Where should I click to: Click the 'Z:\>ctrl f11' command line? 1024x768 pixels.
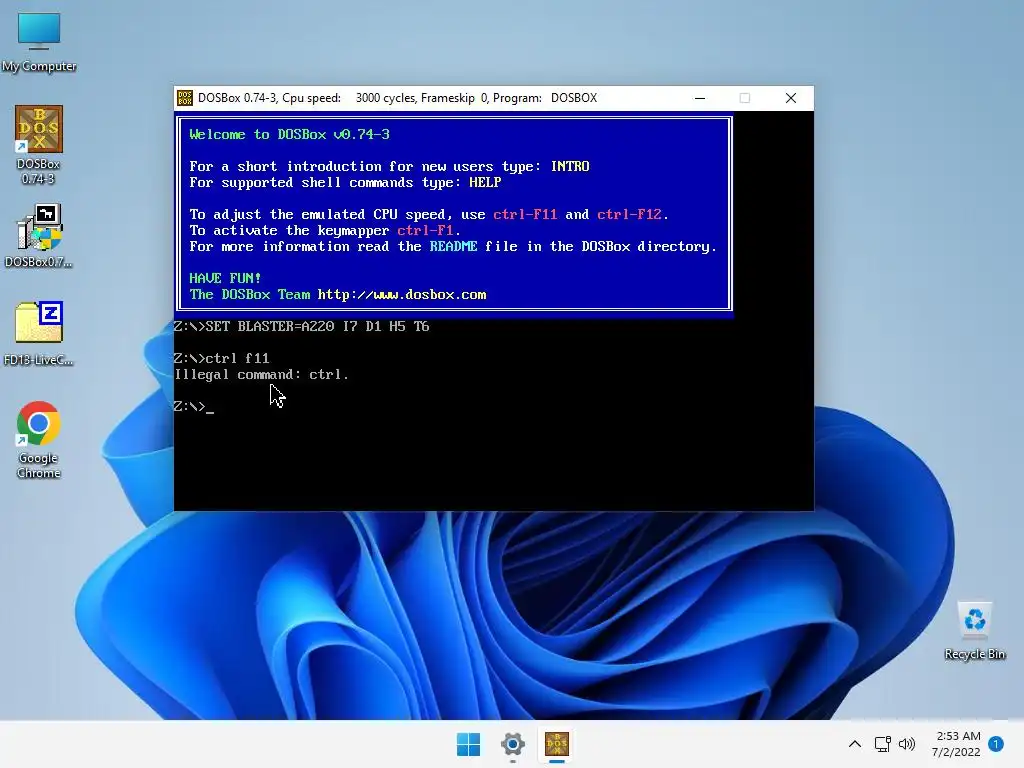[x=221, y=358]
